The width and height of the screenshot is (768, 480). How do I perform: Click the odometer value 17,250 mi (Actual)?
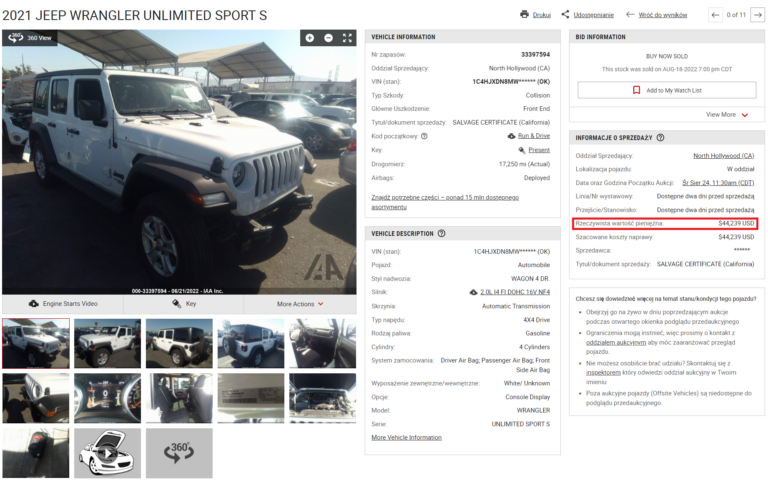click(525, 164)
